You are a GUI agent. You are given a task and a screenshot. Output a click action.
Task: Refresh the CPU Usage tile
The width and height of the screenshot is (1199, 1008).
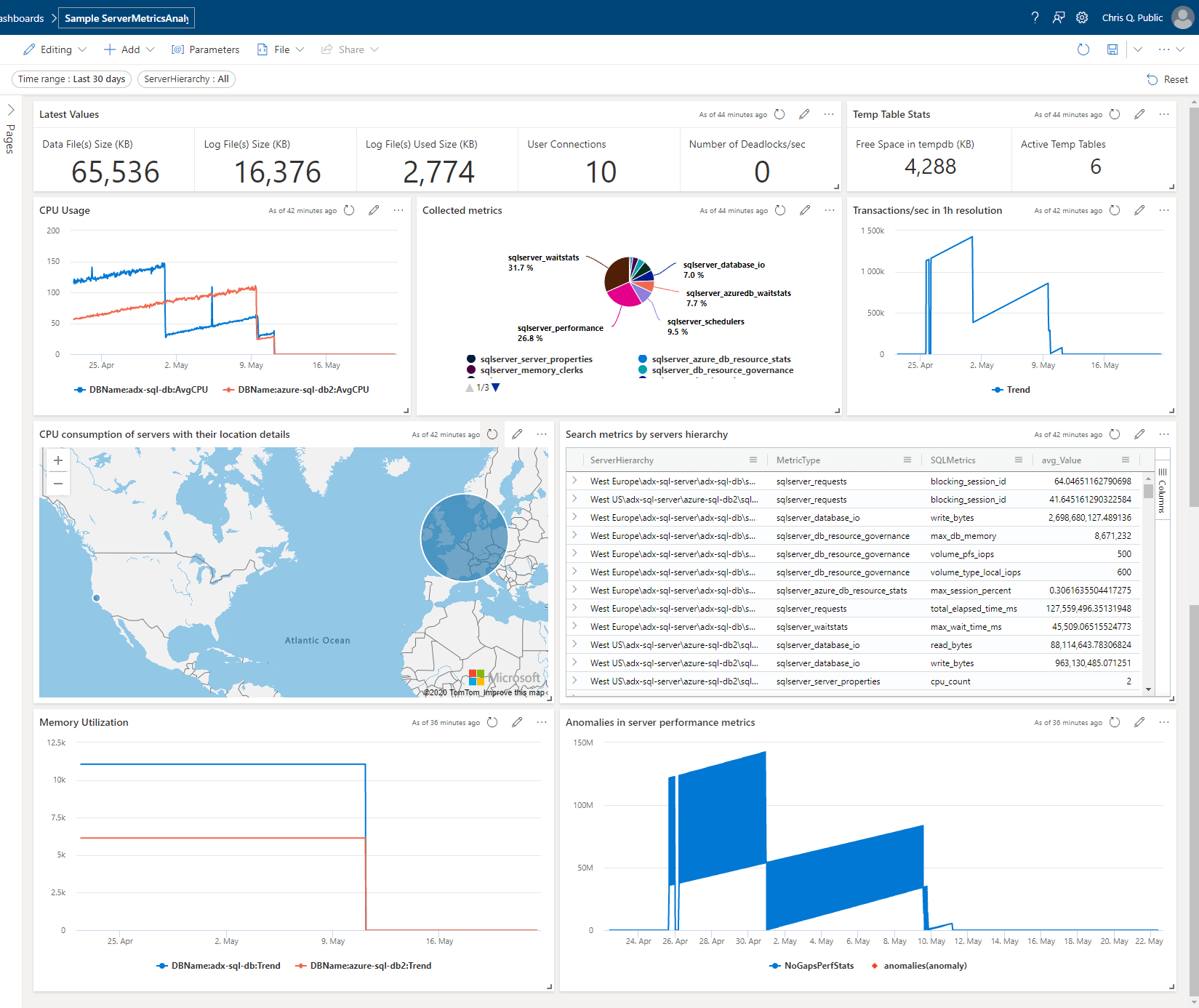click(x=349, y=210)
